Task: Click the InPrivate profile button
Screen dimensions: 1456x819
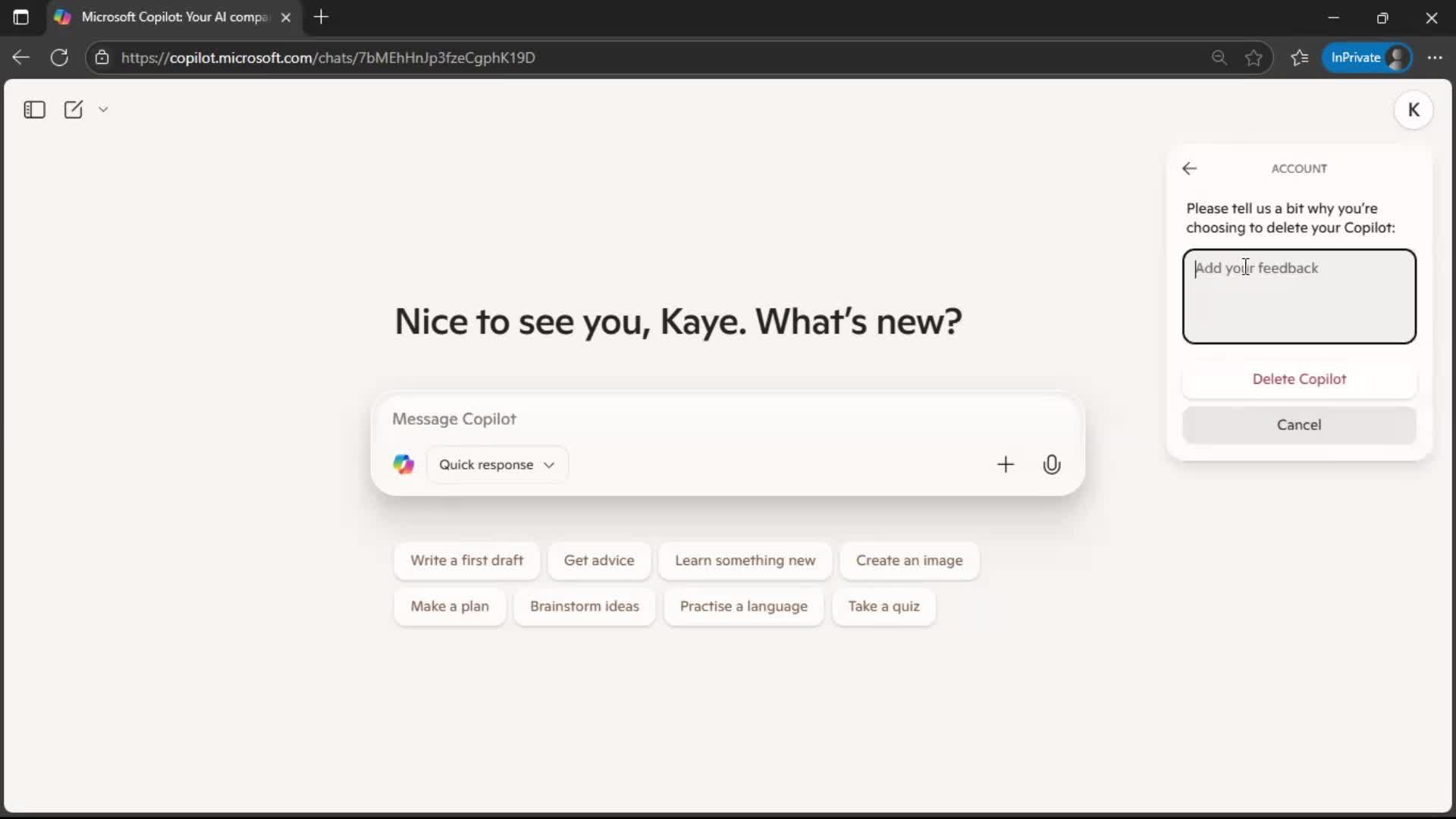Action: [x=1368, y=58]
